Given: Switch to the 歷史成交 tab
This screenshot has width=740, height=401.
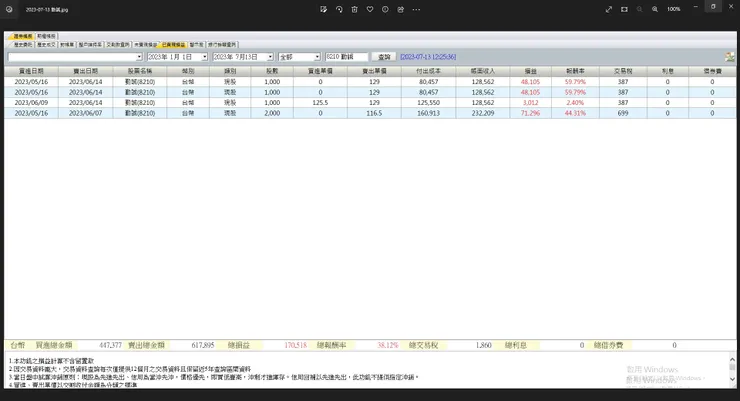Looking at the screenshot, I should tap(46, 44).
